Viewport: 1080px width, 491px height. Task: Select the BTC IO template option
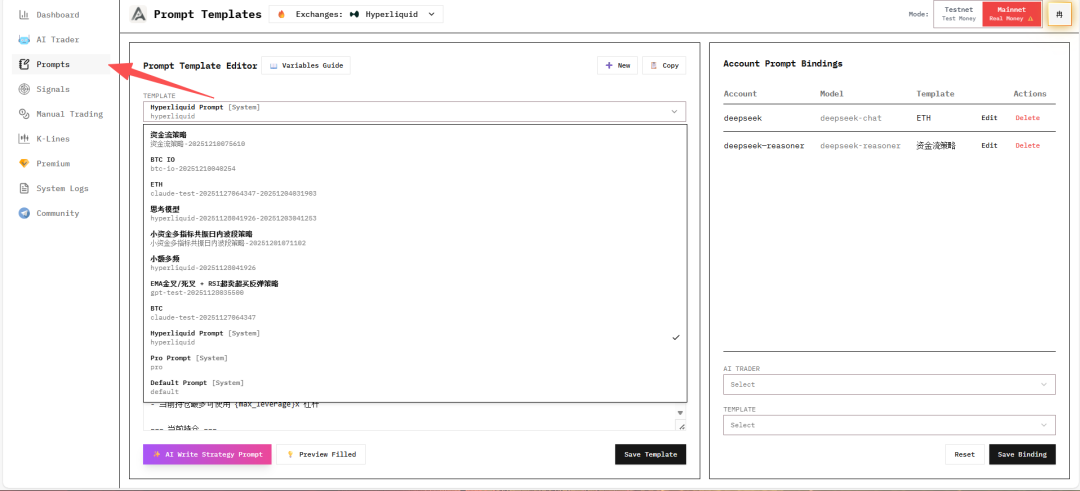[x=415, y=164]
